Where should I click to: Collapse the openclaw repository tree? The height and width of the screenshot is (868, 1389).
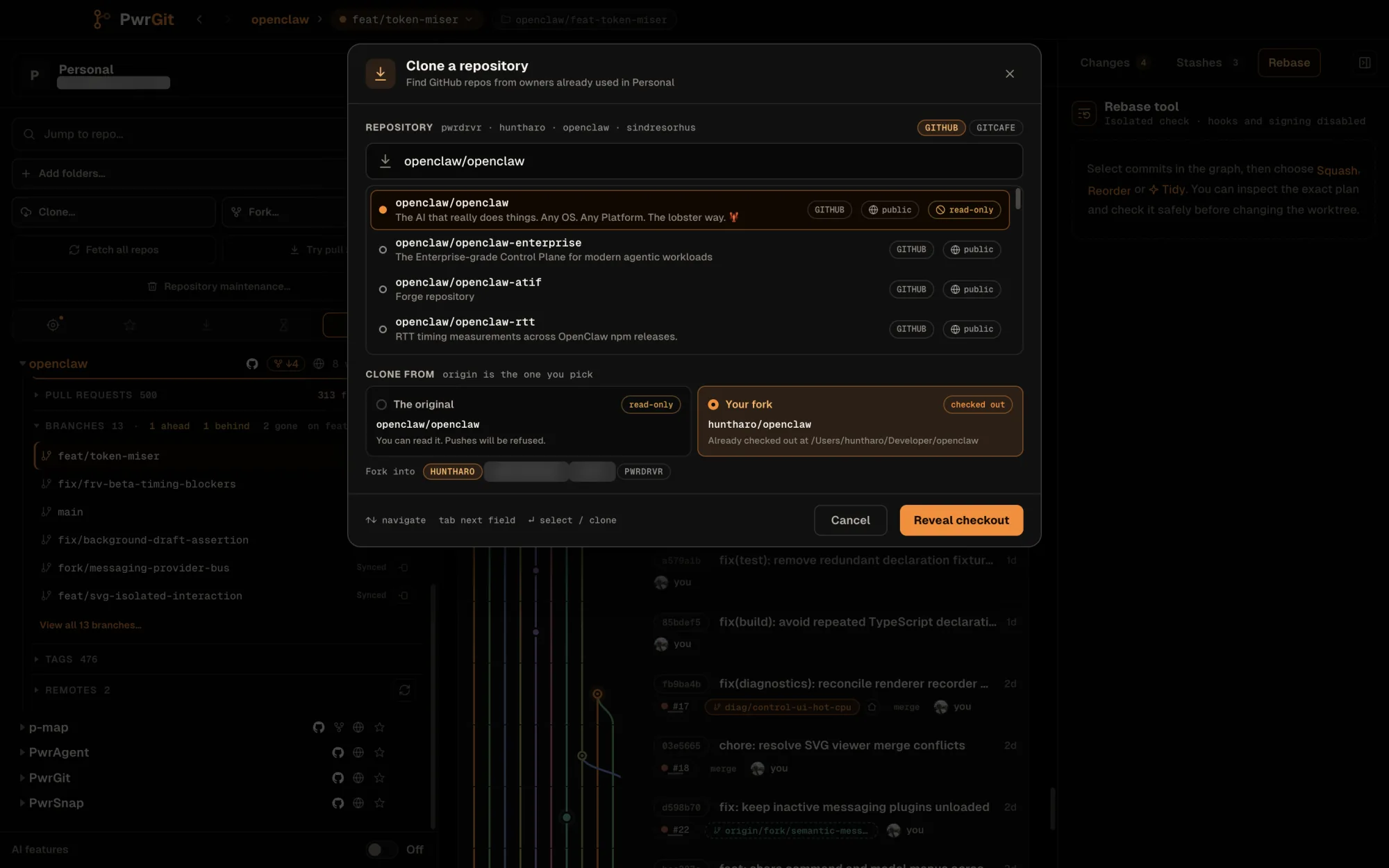point(22,364)
